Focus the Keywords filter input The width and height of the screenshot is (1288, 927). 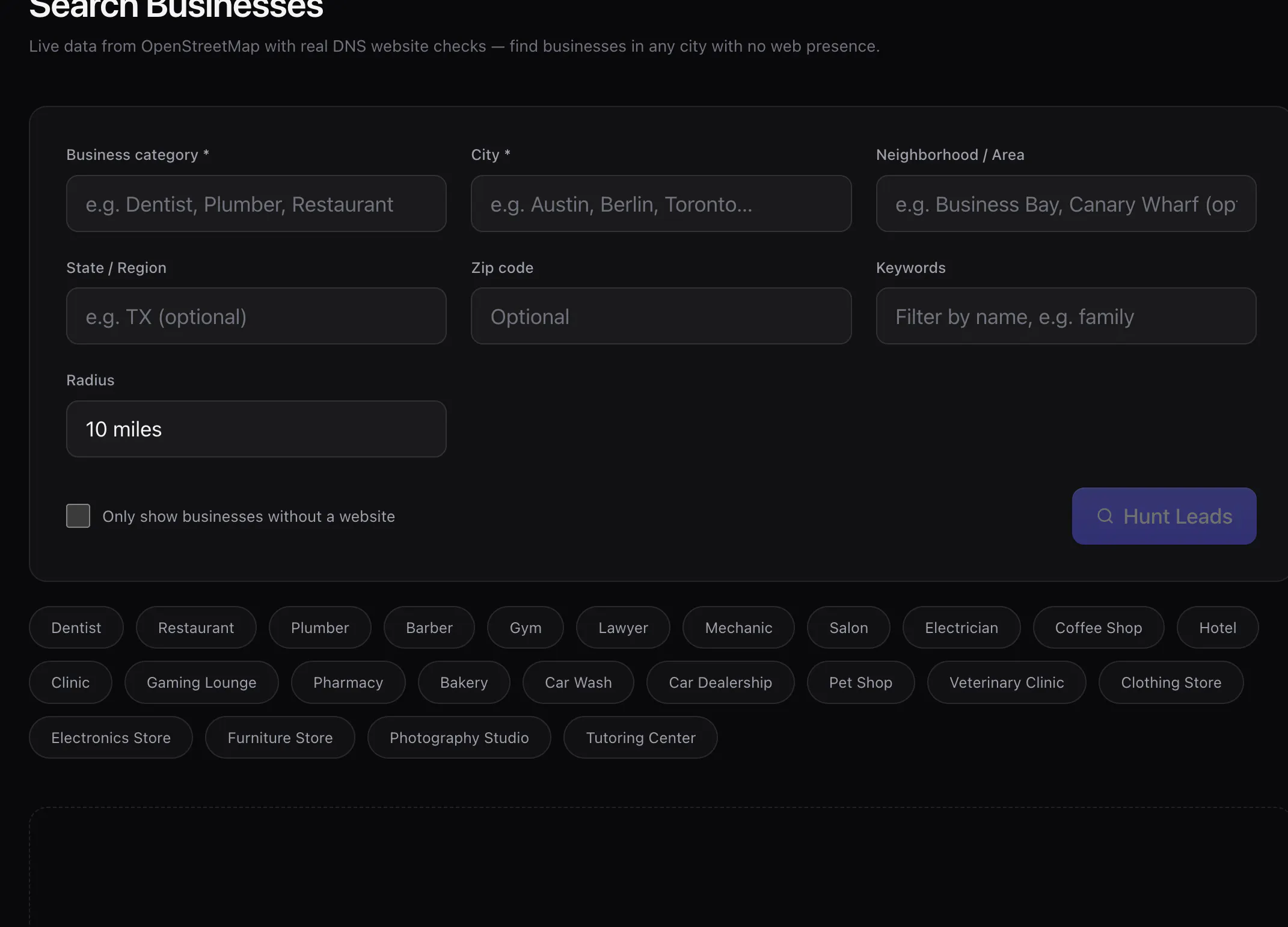pos(1066,316)
